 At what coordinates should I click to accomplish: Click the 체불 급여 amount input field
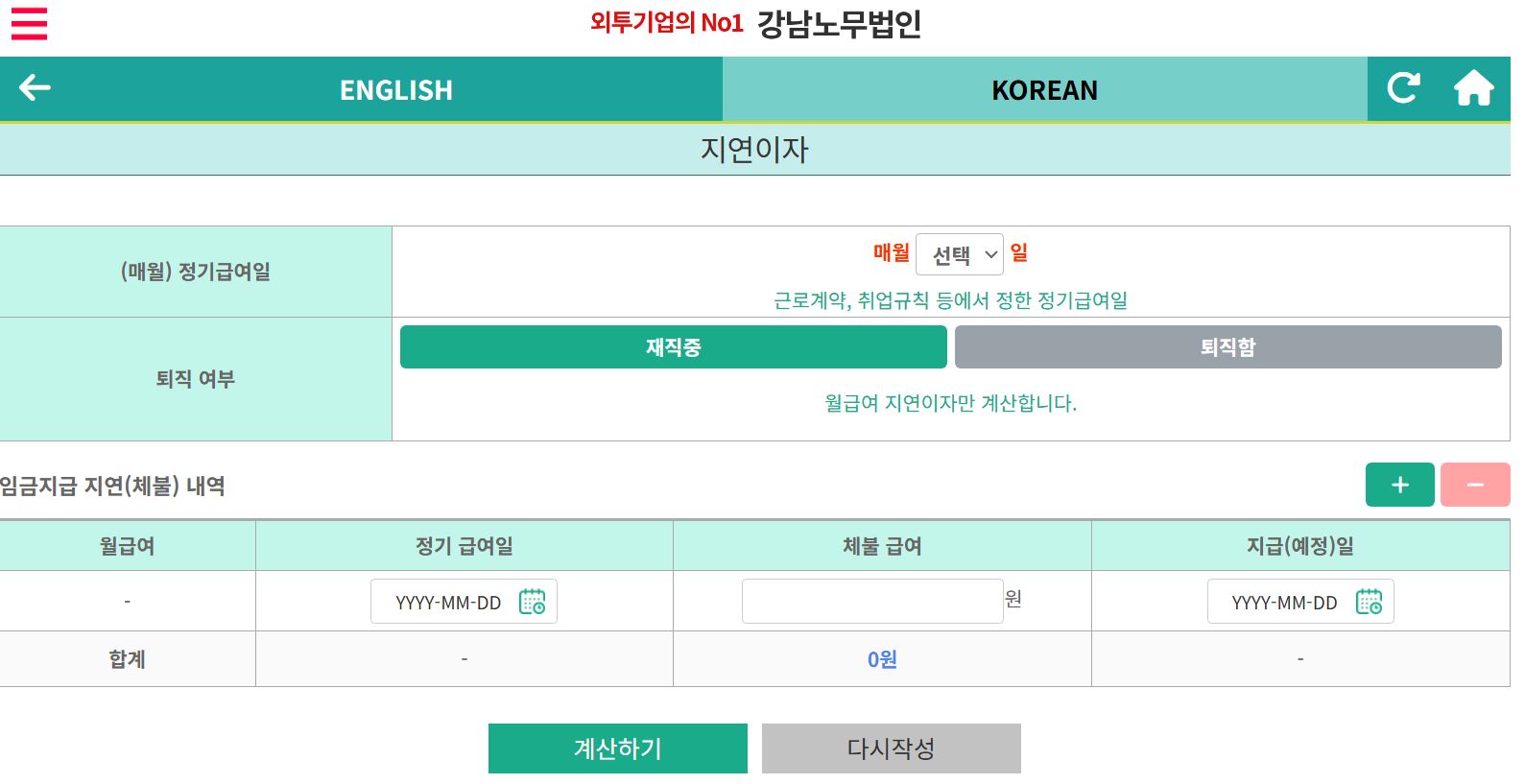tap(871, 602)
